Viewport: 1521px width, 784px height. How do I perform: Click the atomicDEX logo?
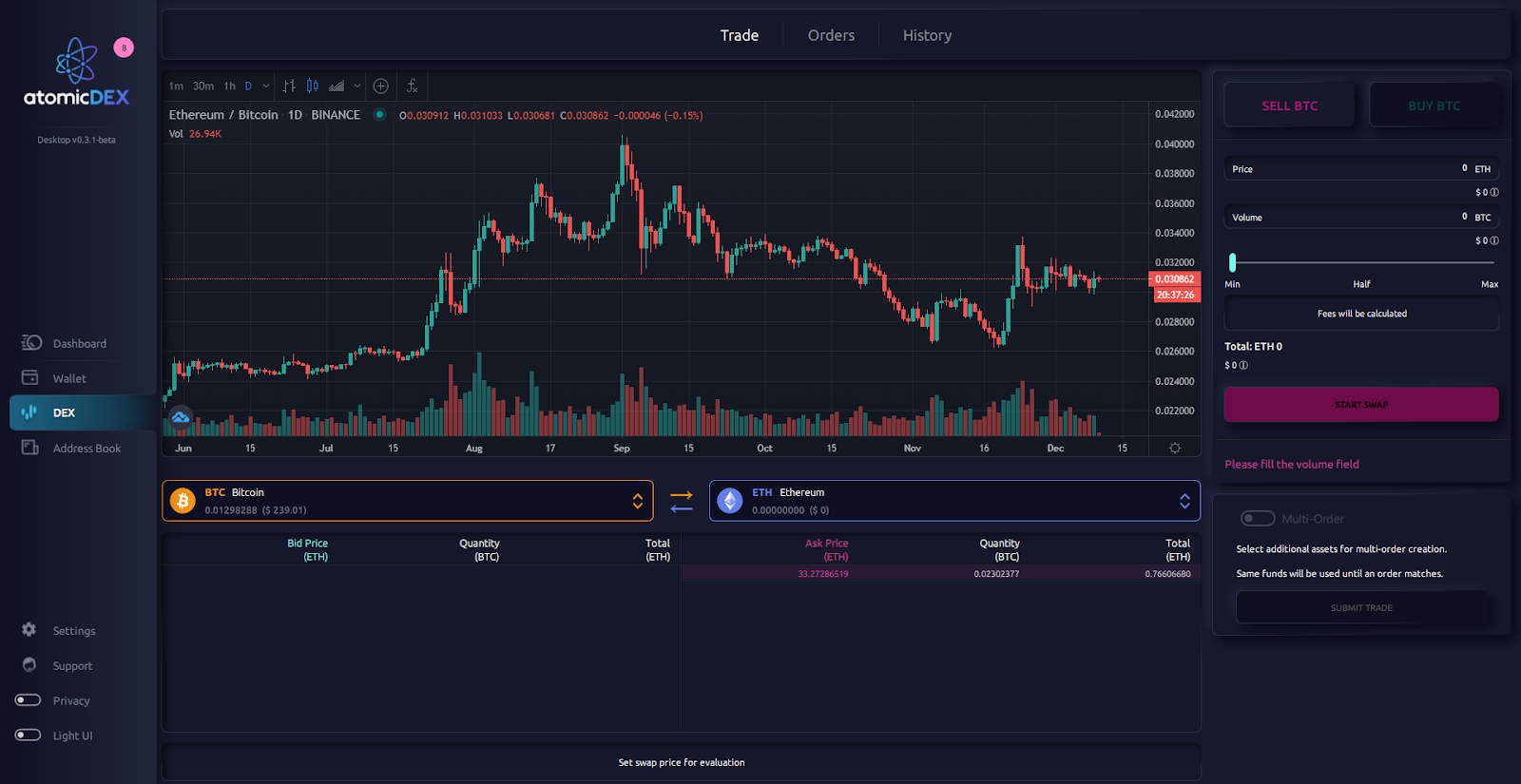76,73
